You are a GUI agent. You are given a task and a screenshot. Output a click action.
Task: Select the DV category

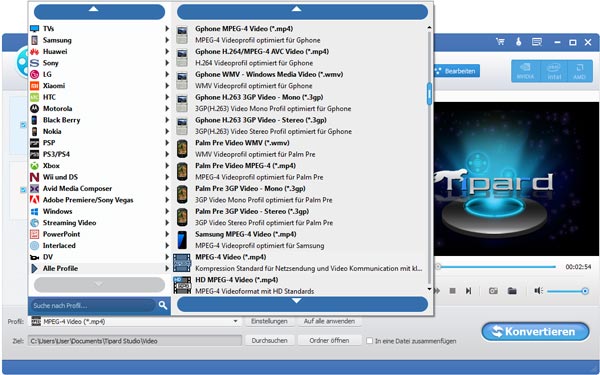99,257
